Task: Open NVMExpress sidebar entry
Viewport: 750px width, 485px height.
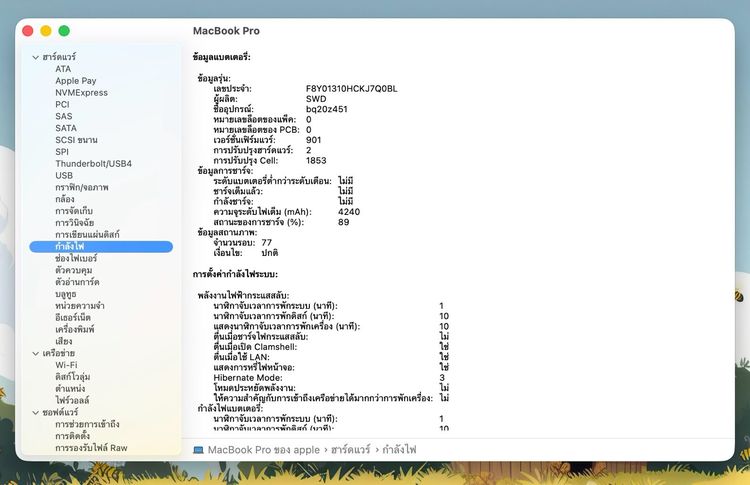Action: coord(81,93)
